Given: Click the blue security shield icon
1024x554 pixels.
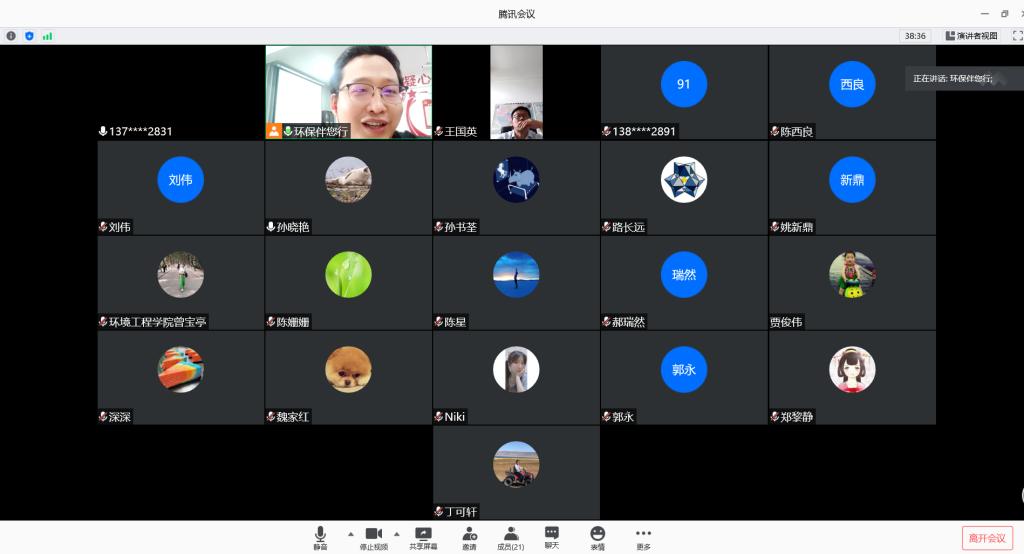Looking at the screenshot, I should coord(29,36).
